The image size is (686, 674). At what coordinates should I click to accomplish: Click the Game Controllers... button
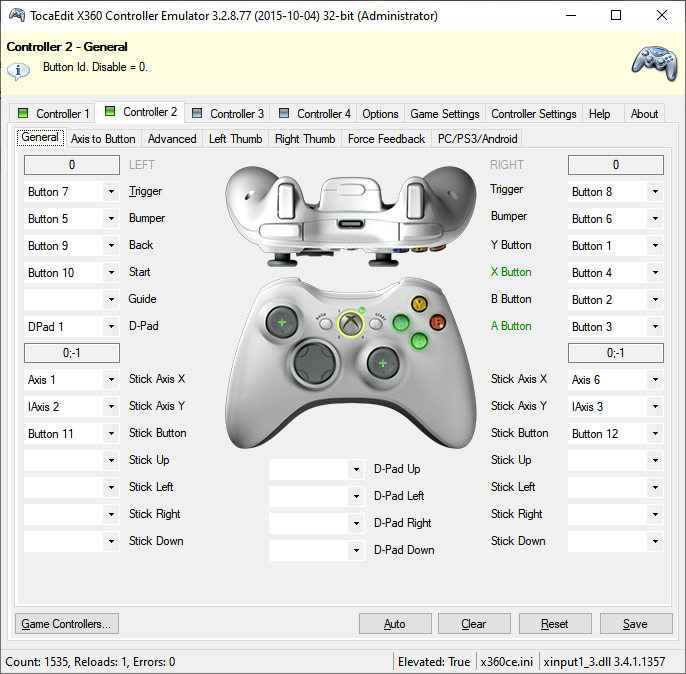[x=66, y=624]
